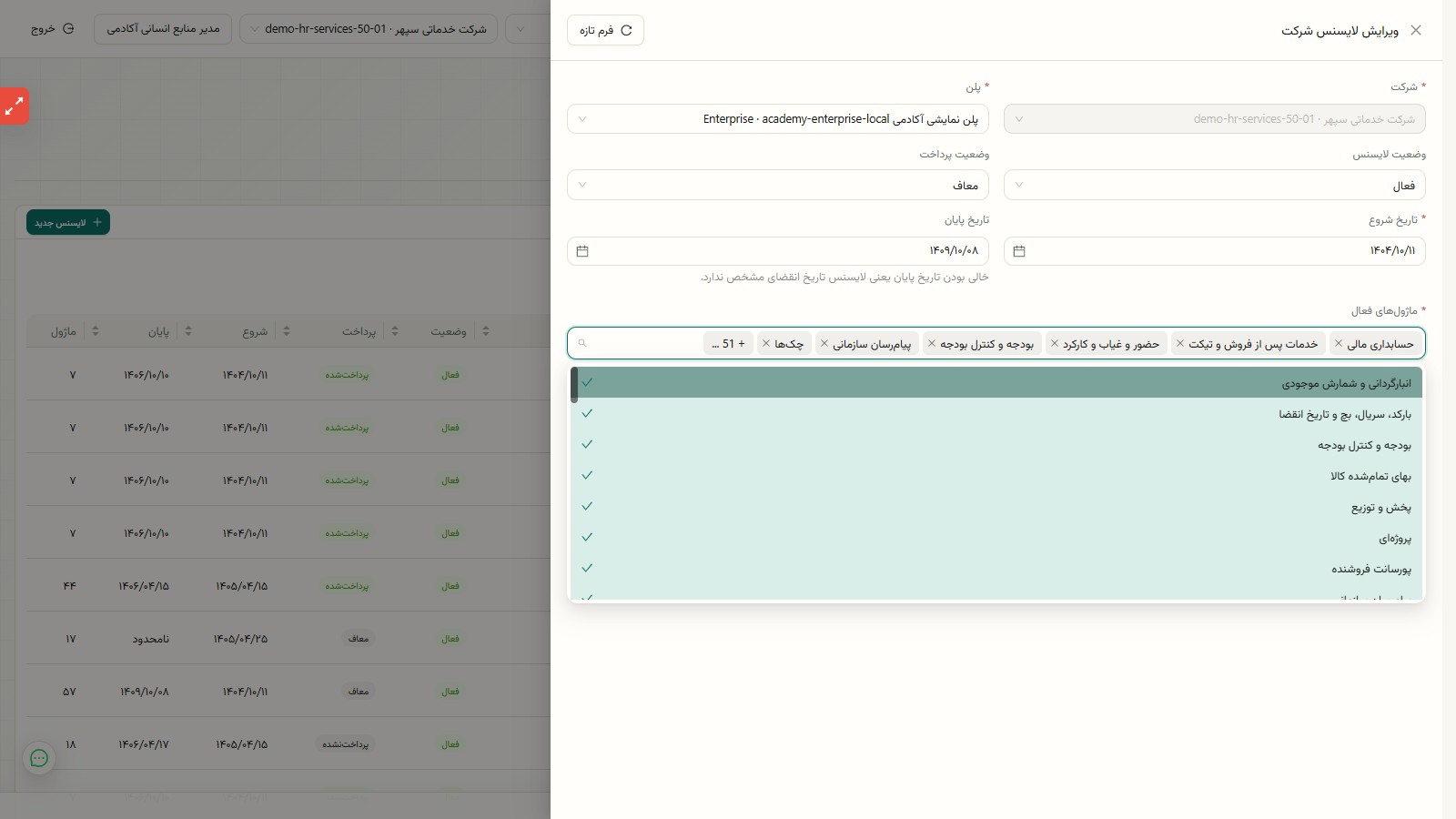This screenshot has height=819, width=1456.
Task: Deselect انبارگردانی و شمارش موجودی option
Action: [x=996, y=382]
